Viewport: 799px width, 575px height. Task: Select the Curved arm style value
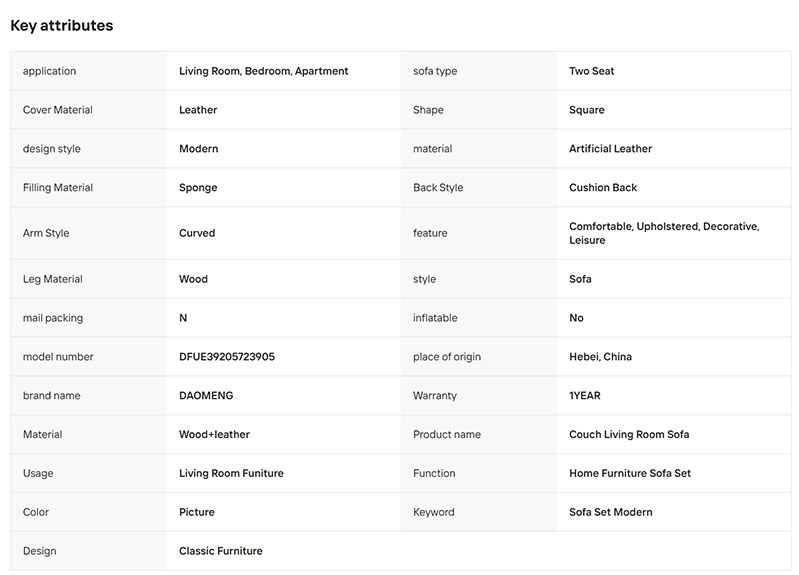pyautogui.click(x=197, y=233)
